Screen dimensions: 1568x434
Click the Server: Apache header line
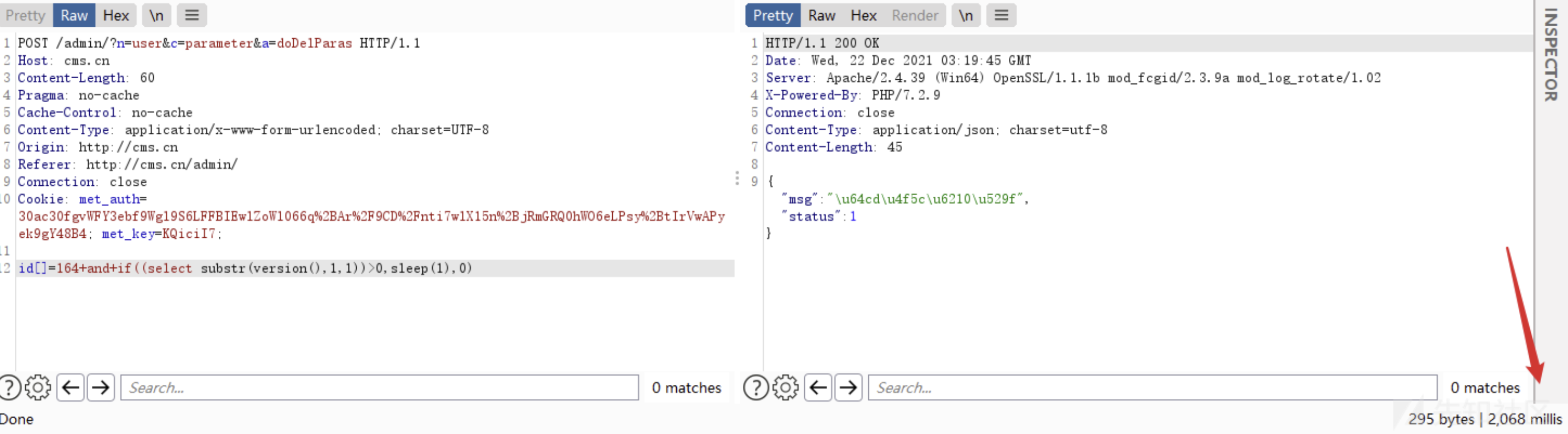pos(1073,78)
